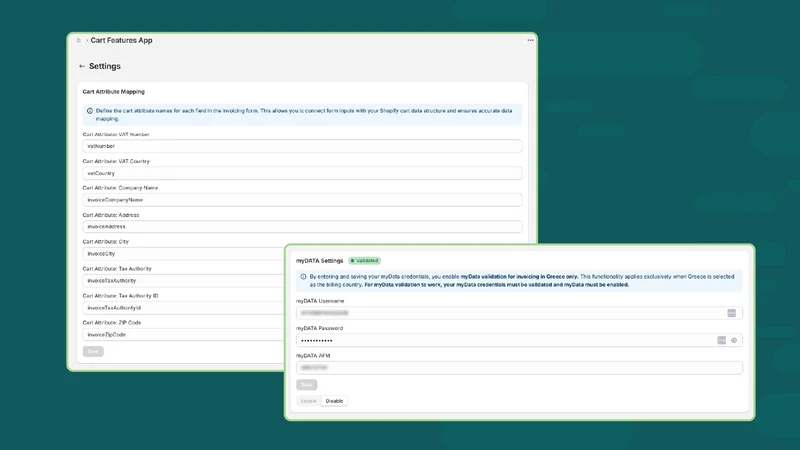The width and height of the screenshot is (800, 450).
Task: Click the password manager icon in myDATA Password field
Action: point(721,340)
